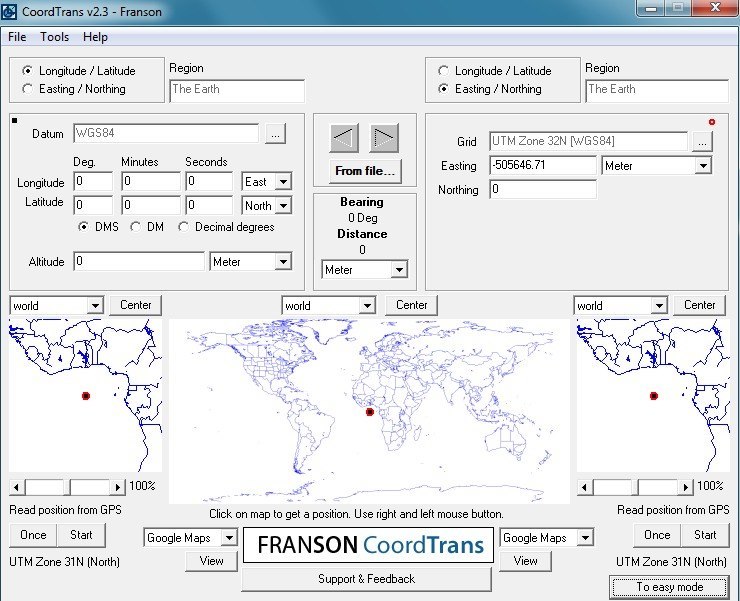The height and width of the screenshot is (601, 740).
Task: Select the Decimal degrees format option
Action: pos(184,227)
